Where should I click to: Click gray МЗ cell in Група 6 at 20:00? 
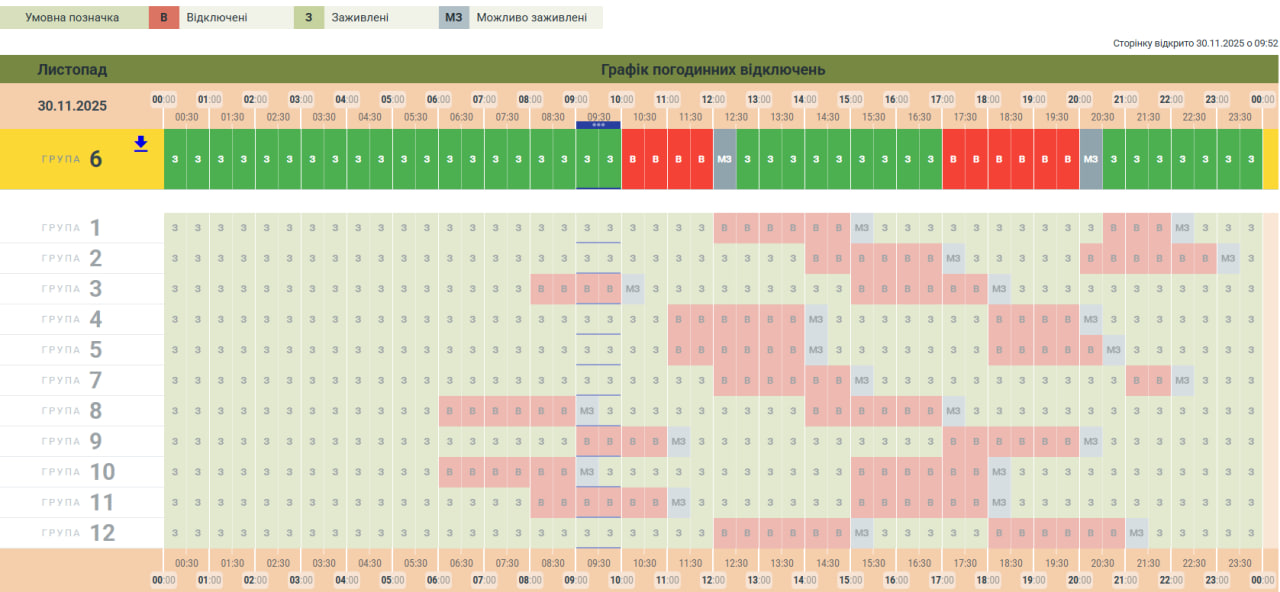click(x=1091, y=159)
